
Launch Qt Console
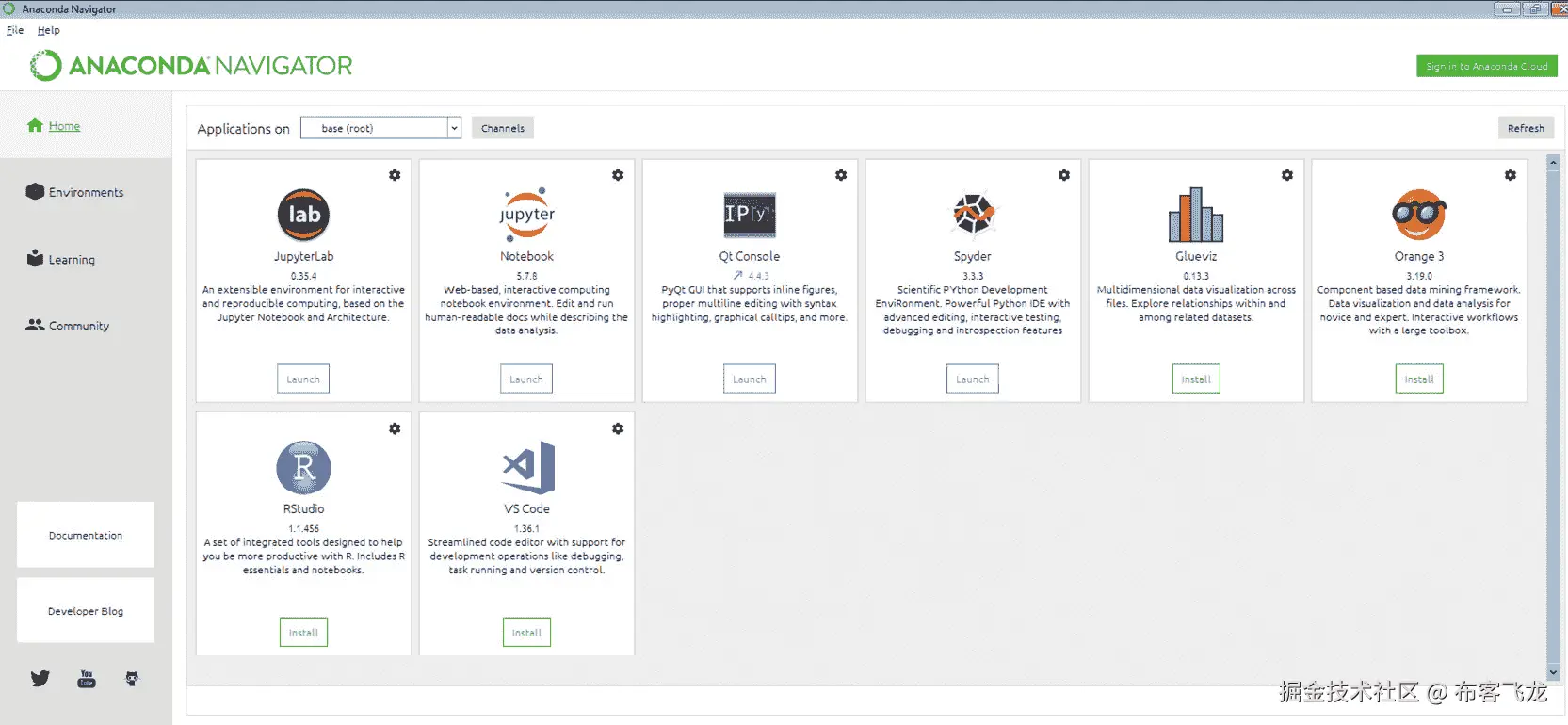point(750,379)
